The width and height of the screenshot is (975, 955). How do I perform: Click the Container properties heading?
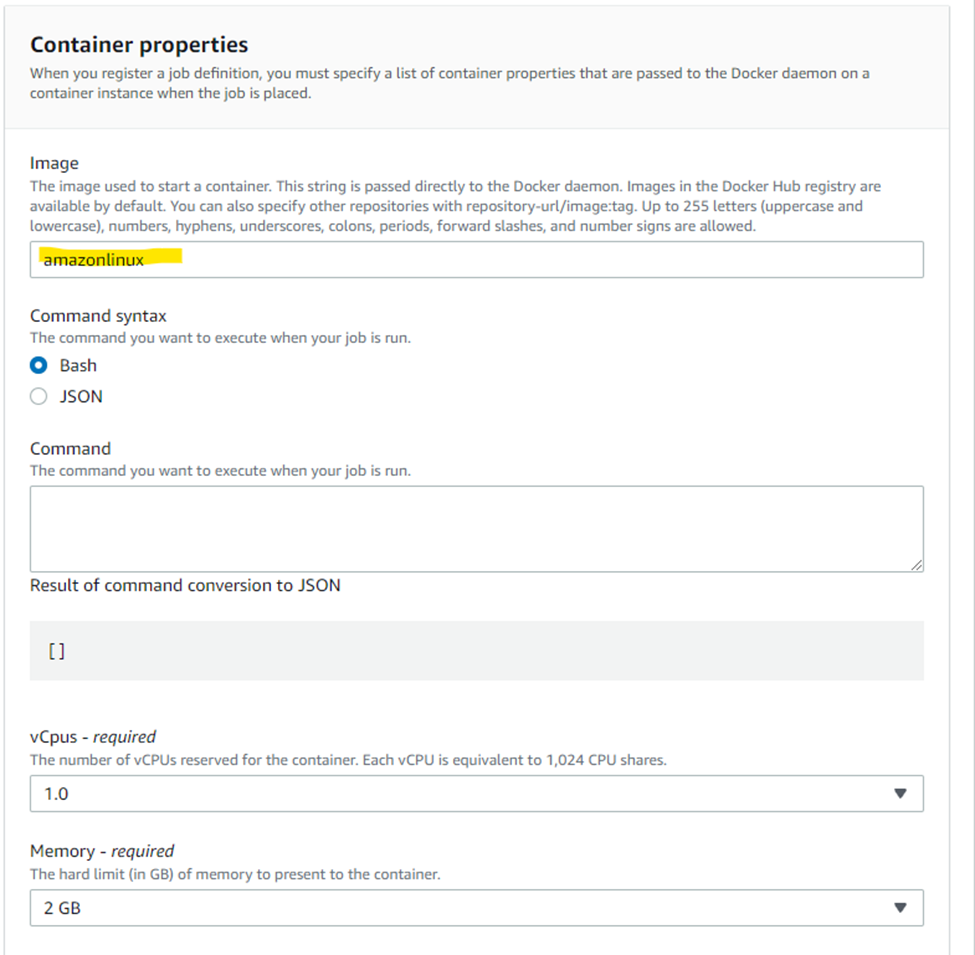click(x=139, y=45)
